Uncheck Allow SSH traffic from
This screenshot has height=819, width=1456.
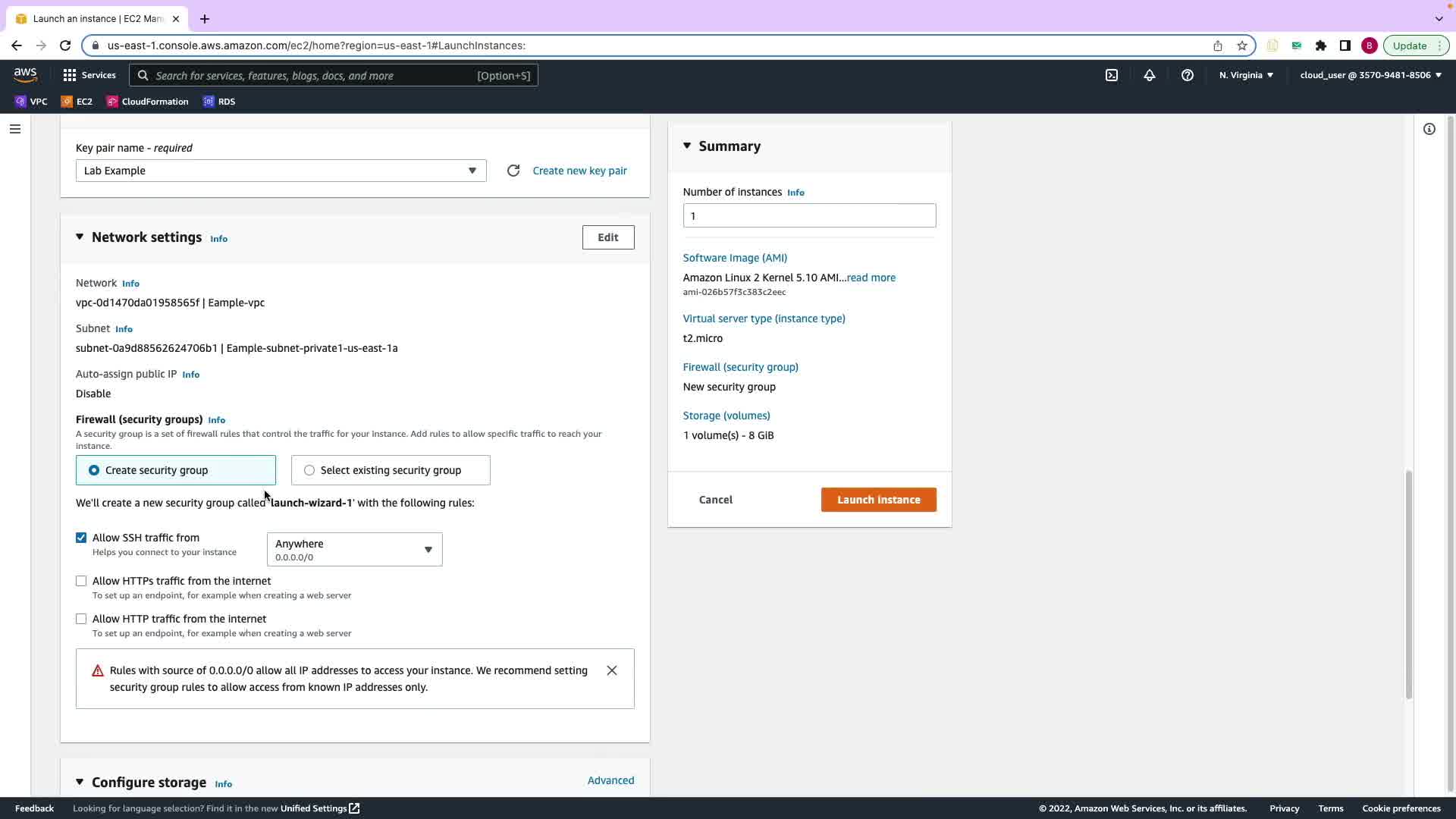tap(81, 538)
